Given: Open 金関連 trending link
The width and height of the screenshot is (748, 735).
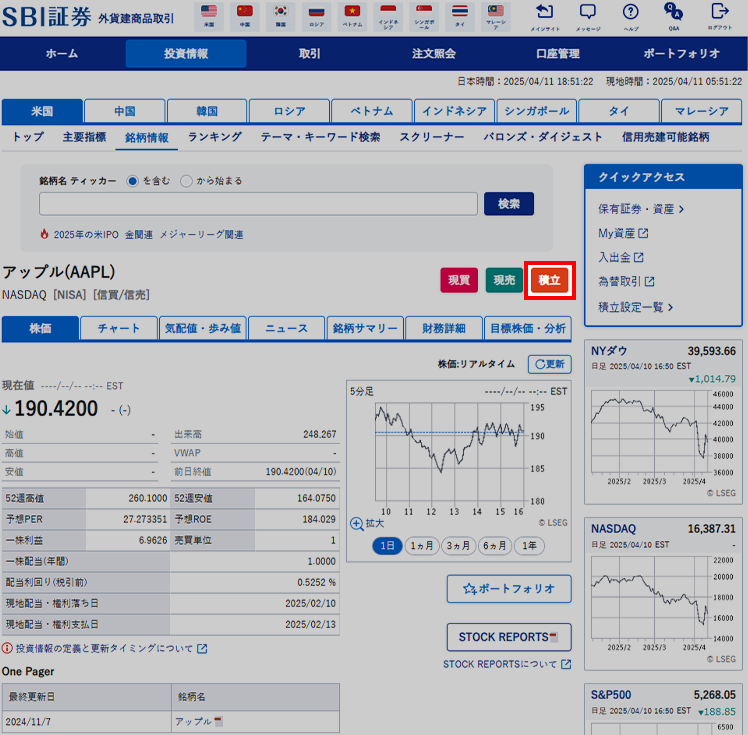Looking at the screenshot, I should pos(139,235).
